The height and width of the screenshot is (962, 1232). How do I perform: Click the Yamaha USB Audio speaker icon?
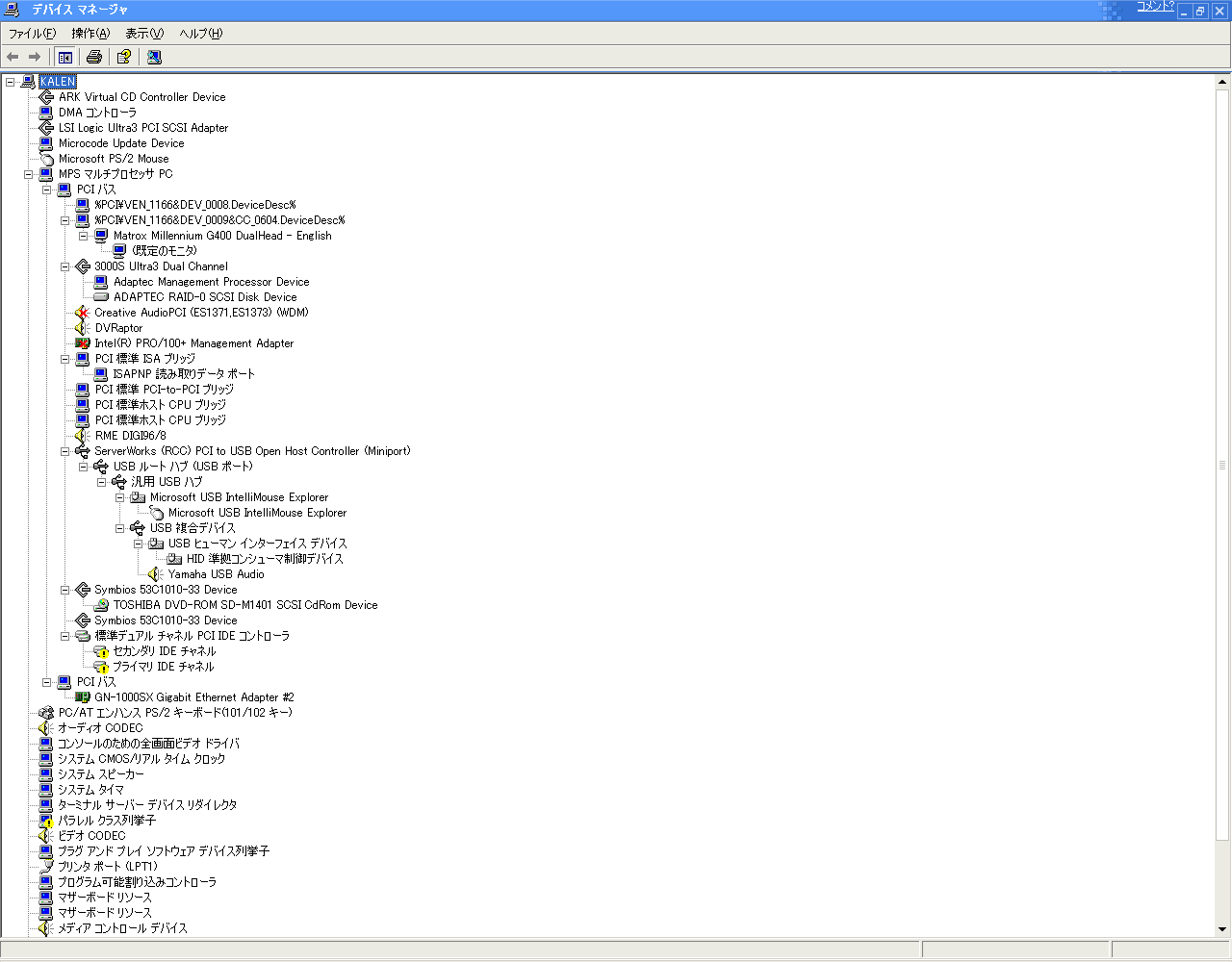pos(156,574)
